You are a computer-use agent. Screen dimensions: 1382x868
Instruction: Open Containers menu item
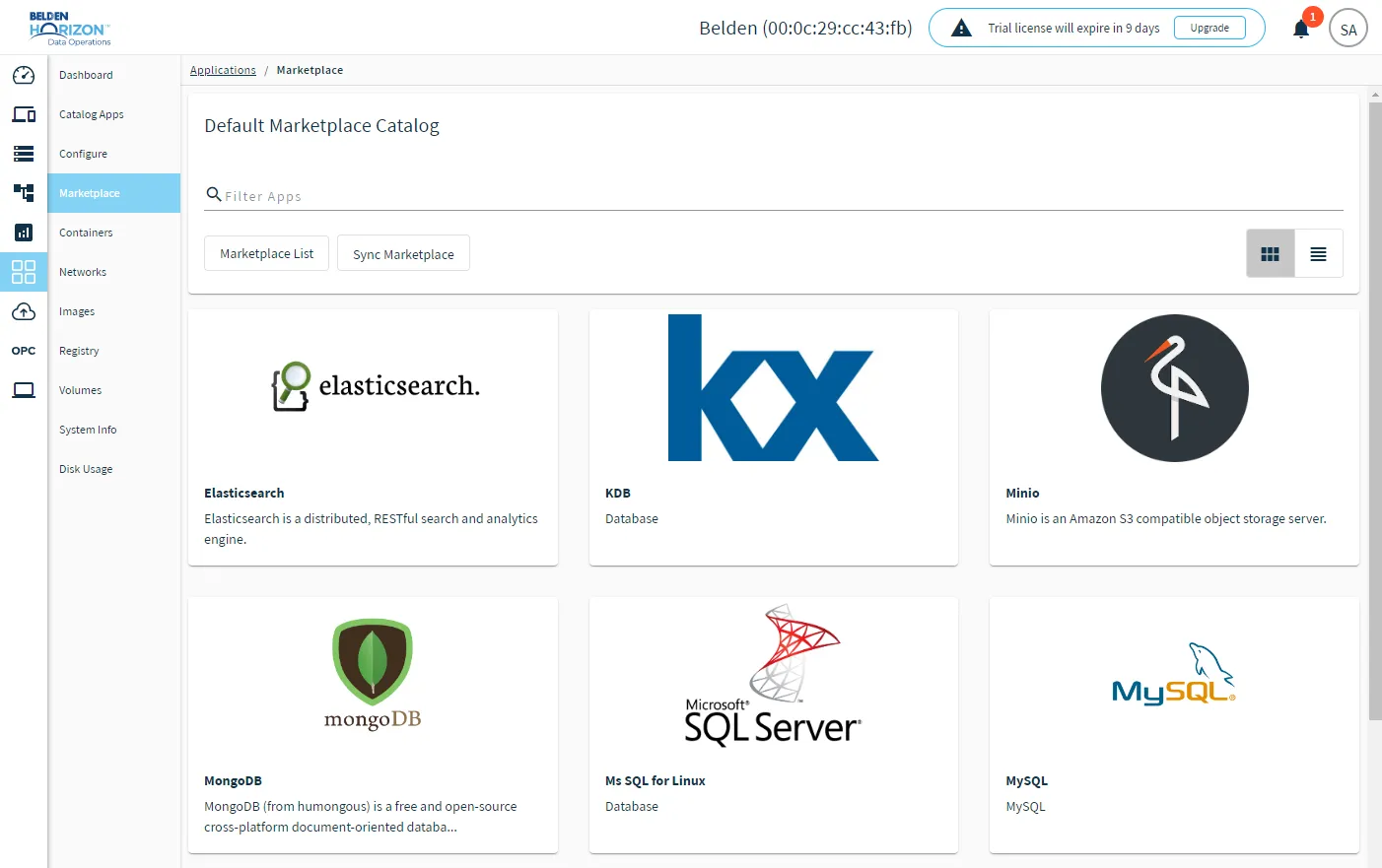114,233
